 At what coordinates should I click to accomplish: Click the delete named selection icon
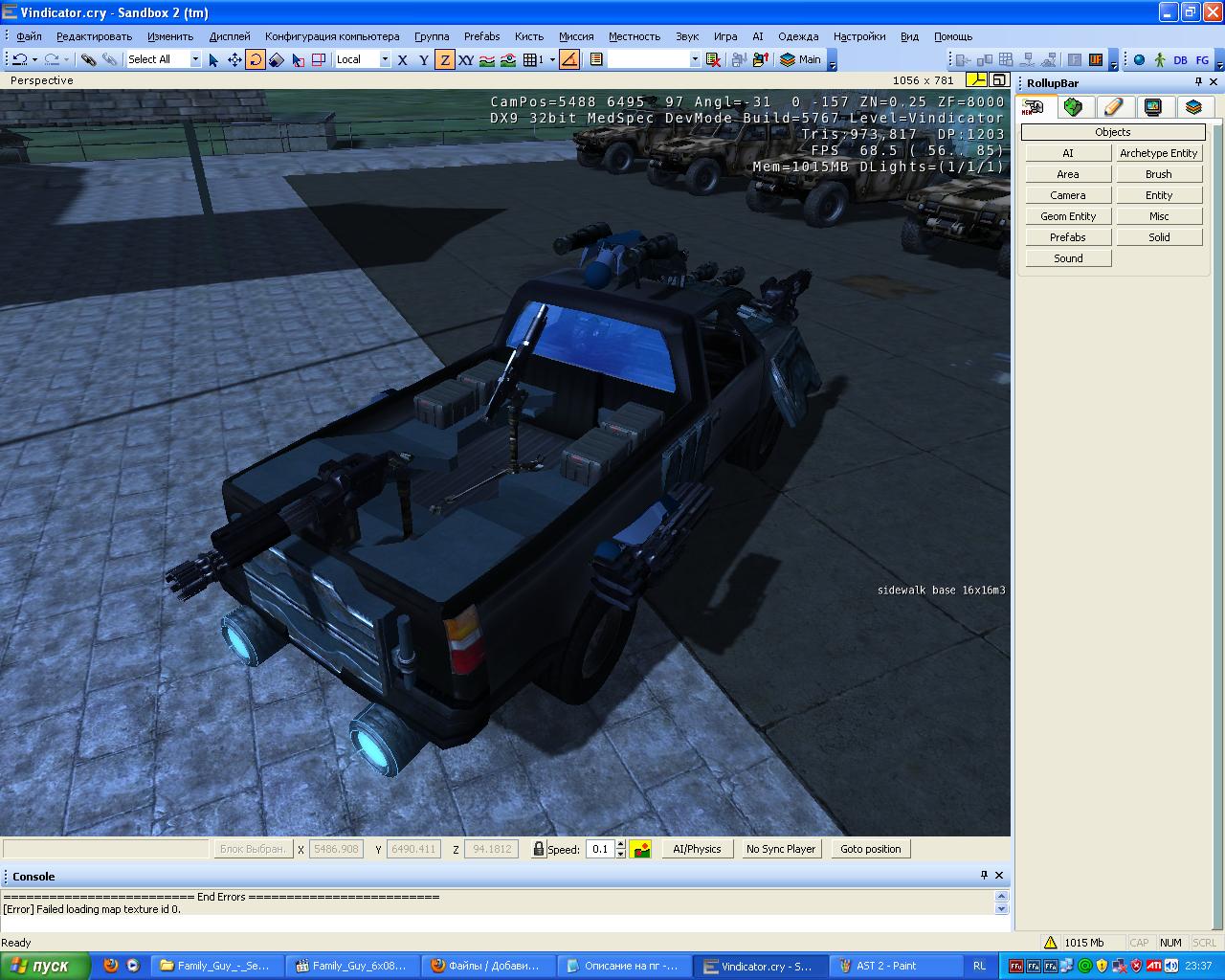[x=713, y=59]
